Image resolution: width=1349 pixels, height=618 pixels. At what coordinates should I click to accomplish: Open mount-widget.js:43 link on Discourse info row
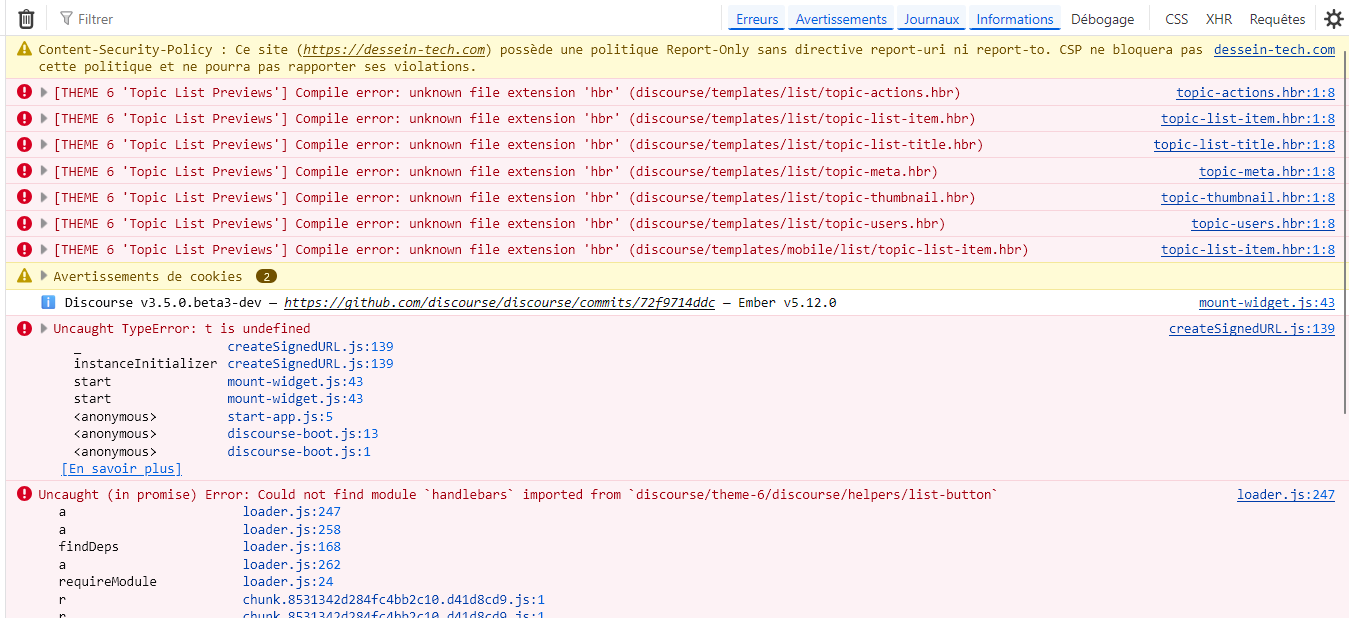pyautogui.click(x=1267, y=302)
